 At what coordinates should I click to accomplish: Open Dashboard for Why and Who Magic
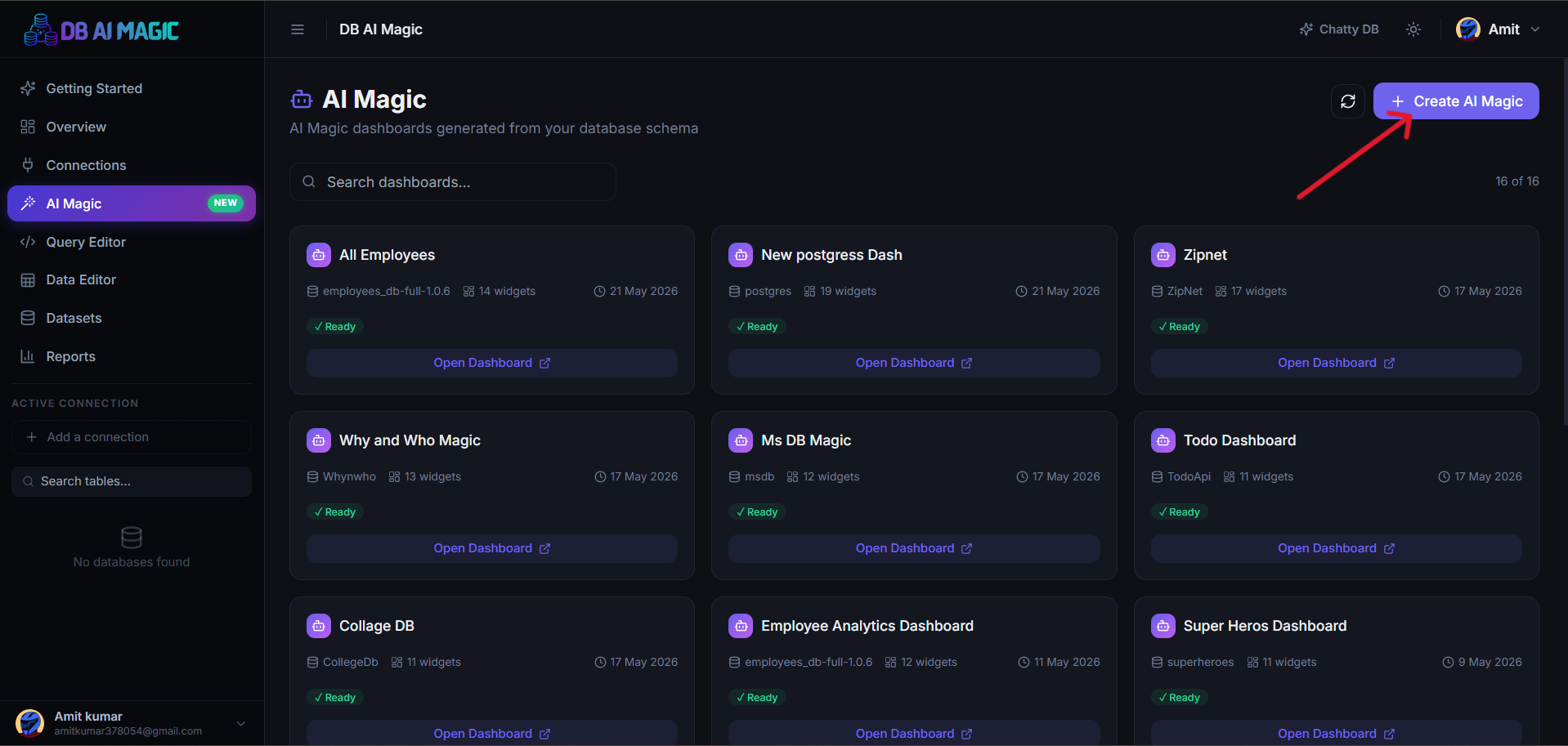(x=492, y=548)
